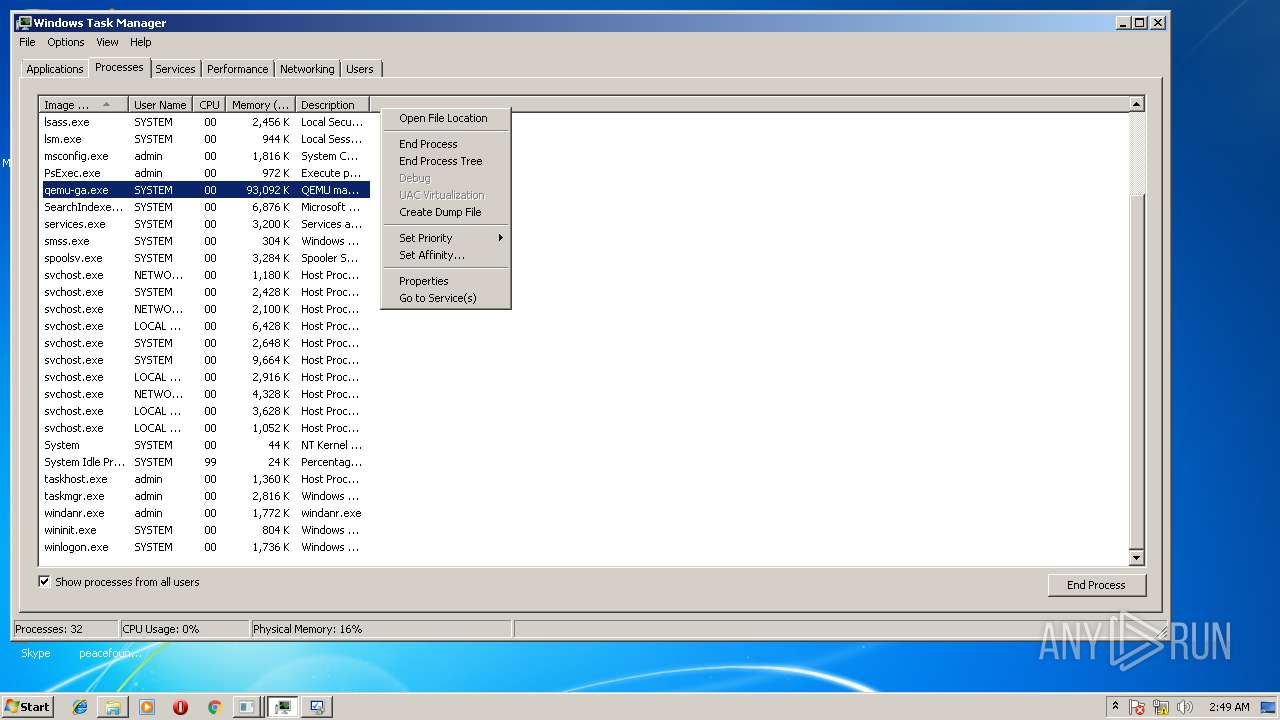Select the windanr.exe process
This screenshot has height=720, width=1280.
pyautogui.click(x=205, y=513)
